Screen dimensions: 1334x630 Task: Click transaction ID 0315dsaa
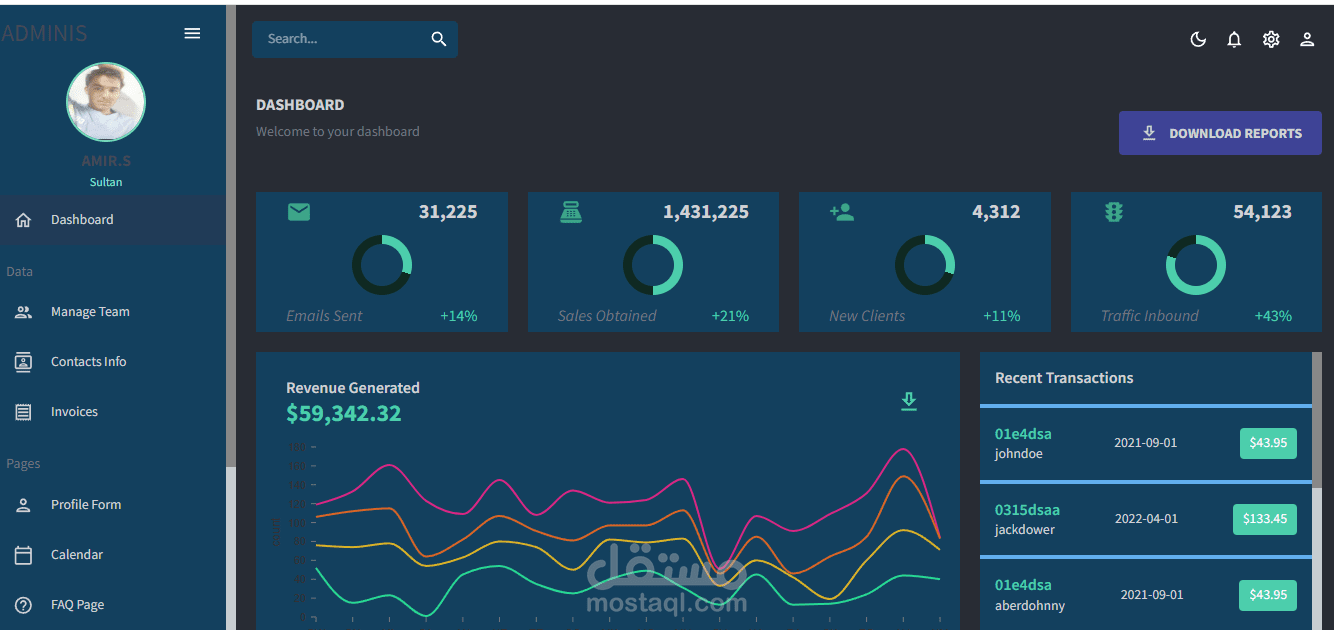tap(1027, 510)
